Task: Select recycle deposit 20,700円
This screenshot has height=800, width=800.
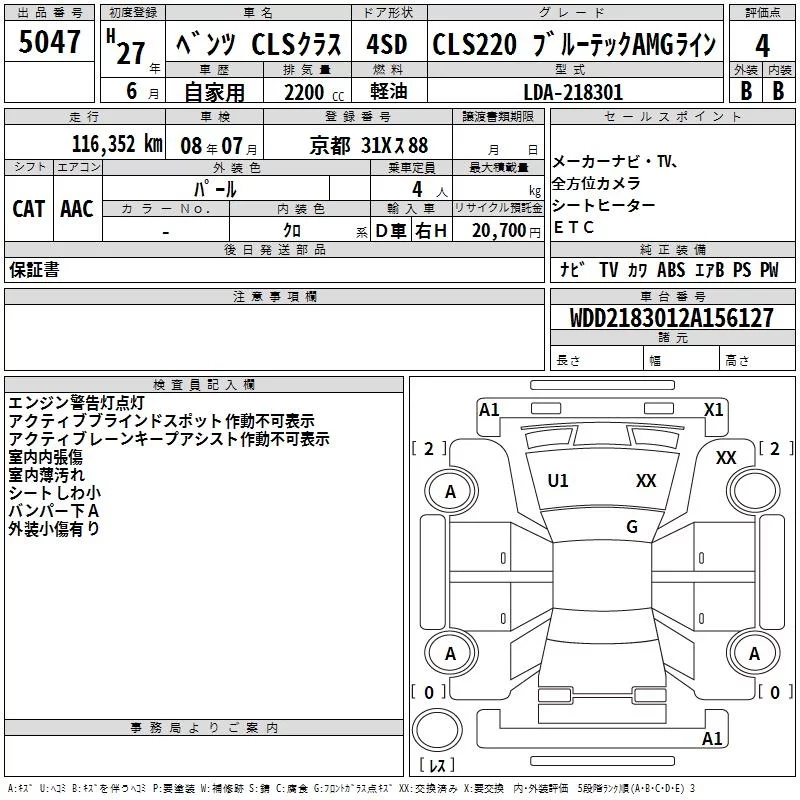Action: point(506,231)
